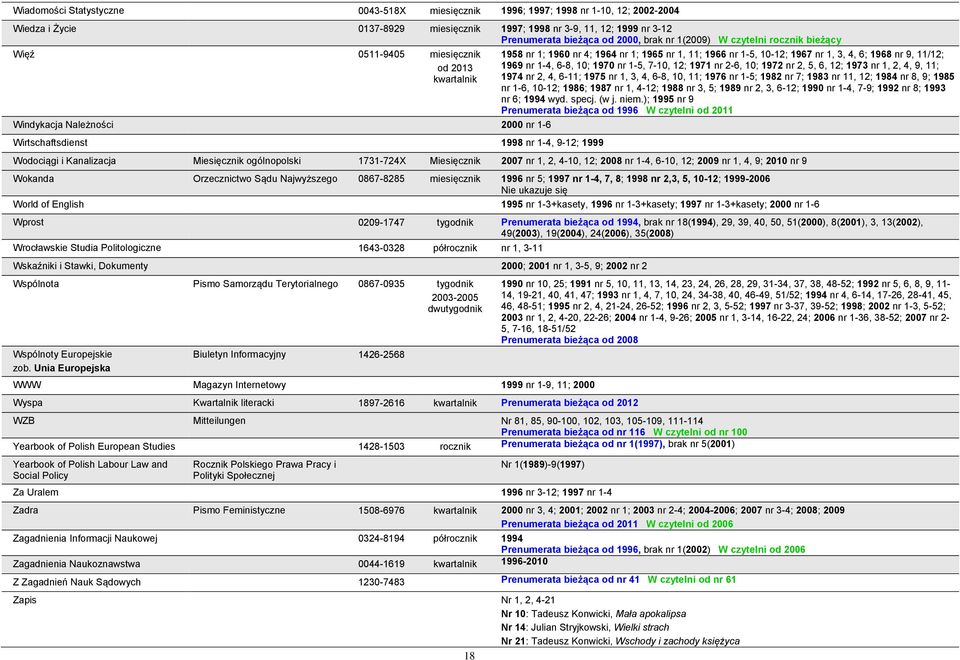Viewport: 960px width, 660px height.
Task: Click 'Prenumerata bieżąca od 2011' text
Action: coord(569,523)
